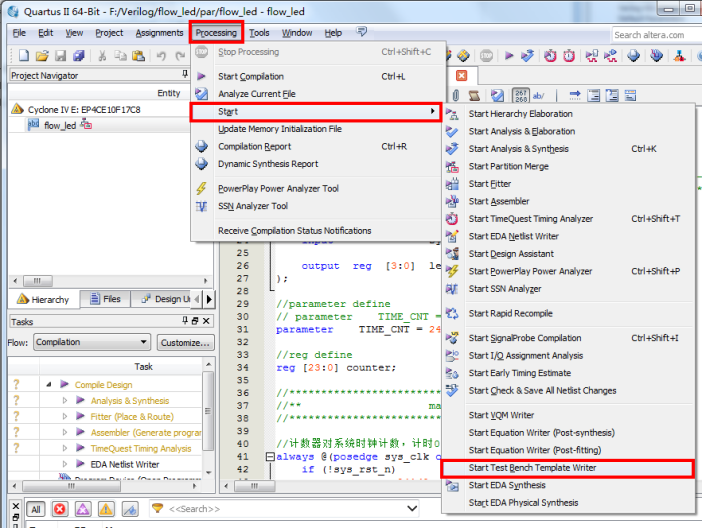Choose Start Analysis & Synthesis submenu entry

coord(567,149)
